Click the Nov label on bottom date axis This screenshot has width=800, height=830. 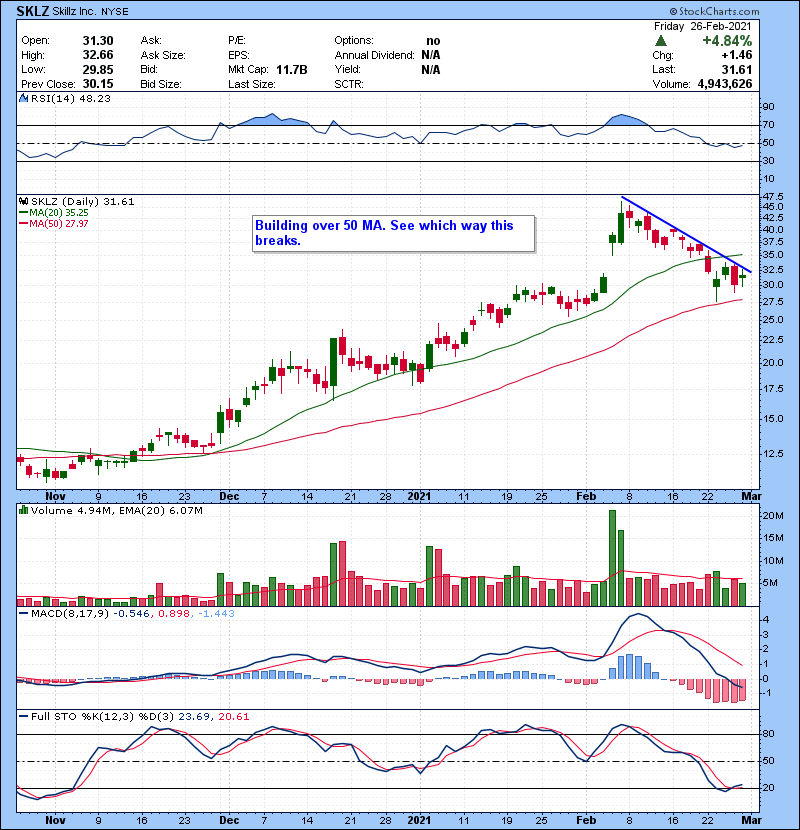click(x=55, y=820)
